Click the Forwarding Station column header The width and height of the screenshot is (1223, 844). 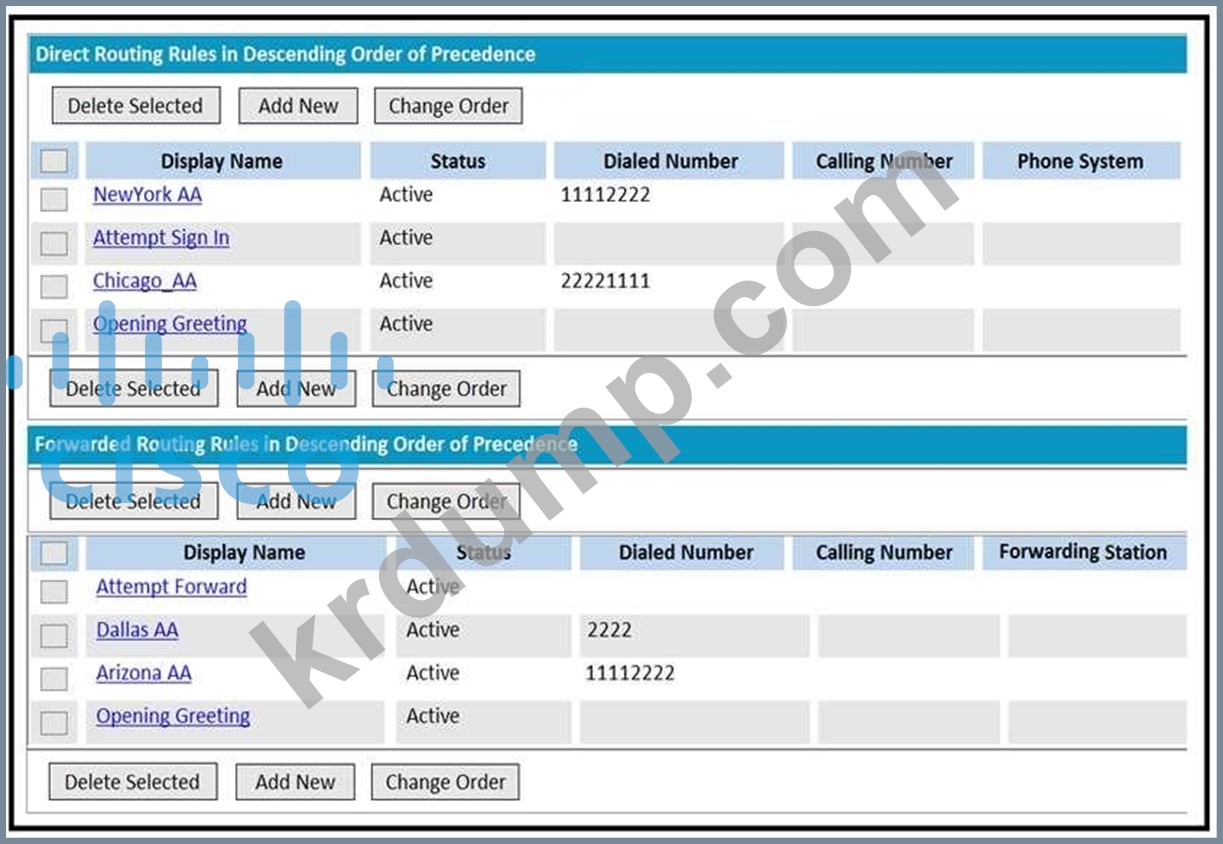pos(1082,552)
